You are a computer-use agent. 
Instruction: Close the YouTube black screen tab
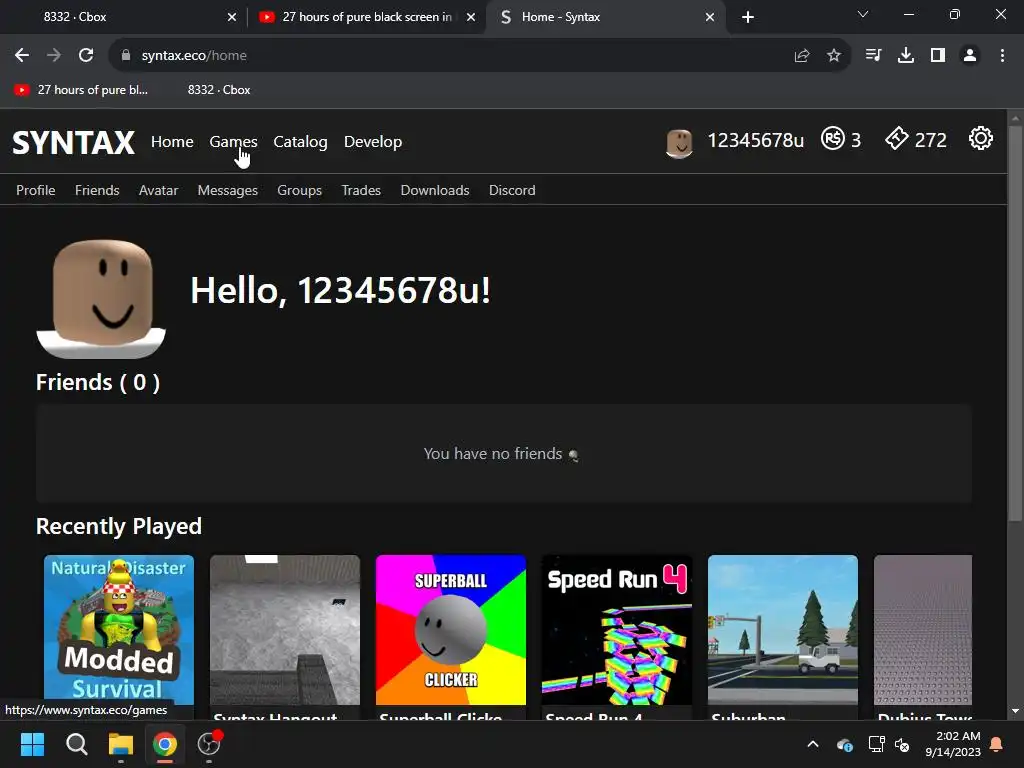[471, 17]
